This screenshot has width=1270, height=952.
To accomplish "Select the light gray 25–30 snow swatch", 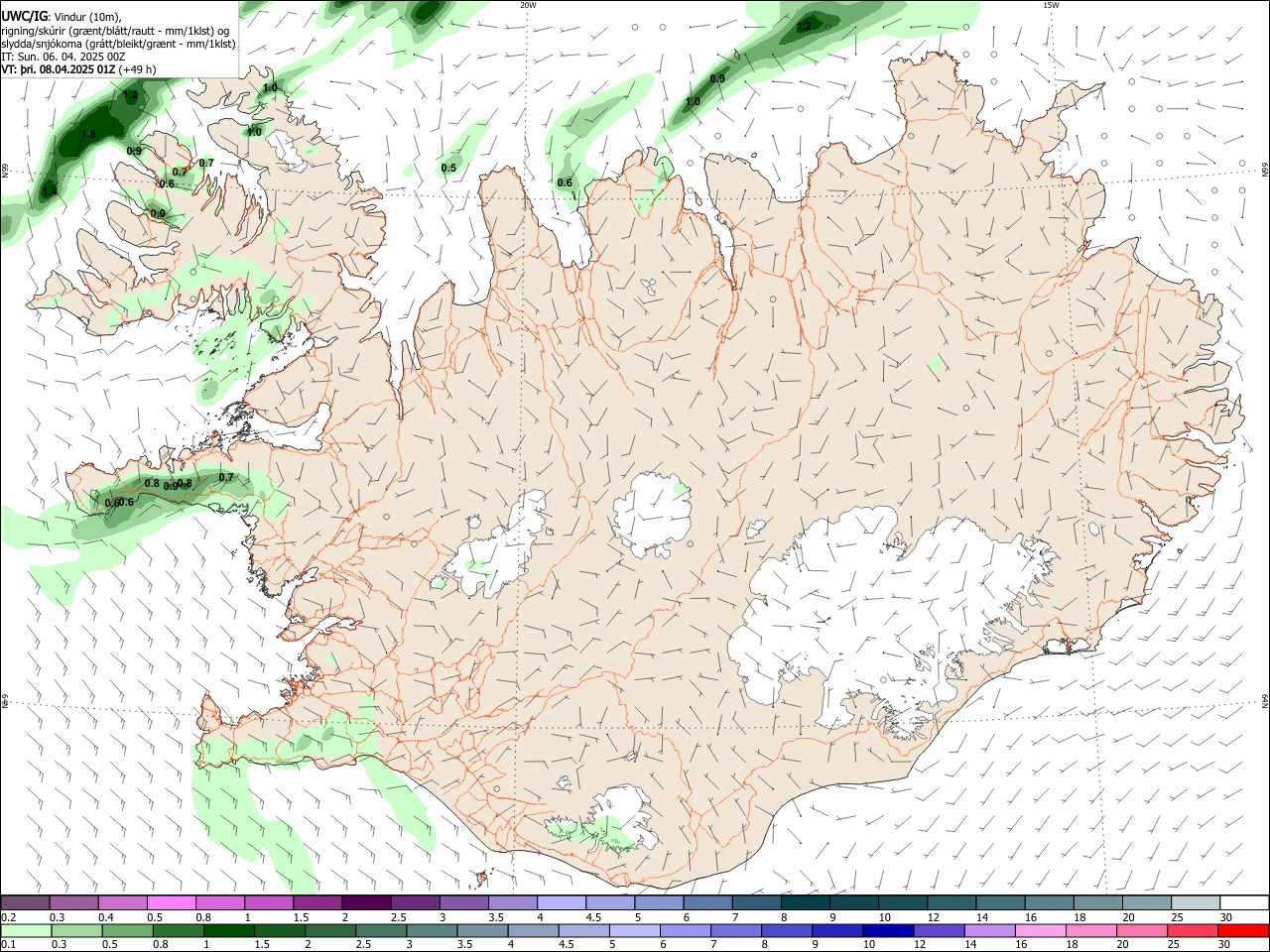I will click(1195, 903).
